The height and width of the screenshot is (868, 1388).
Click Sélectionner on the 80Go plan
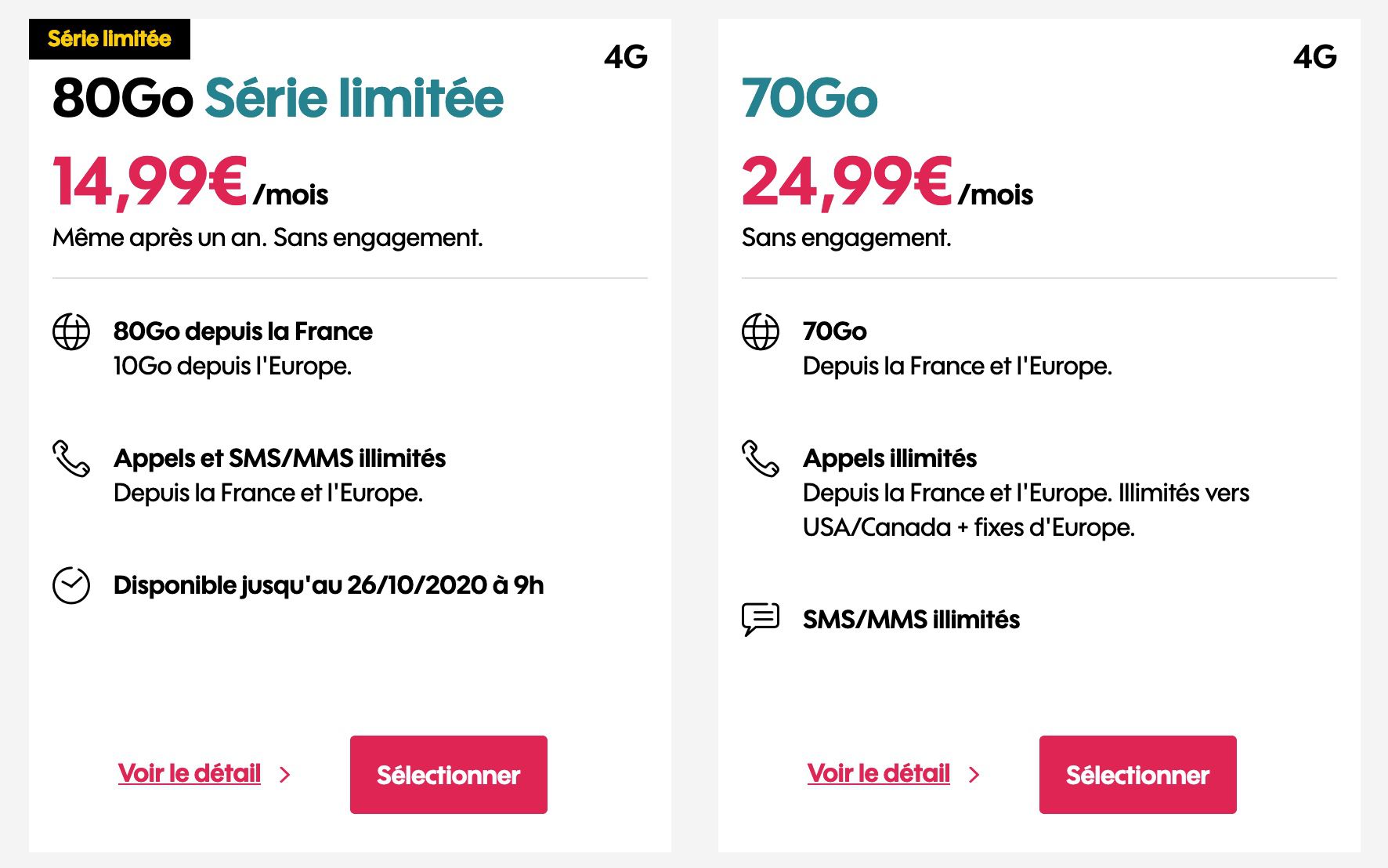[448, 775]
